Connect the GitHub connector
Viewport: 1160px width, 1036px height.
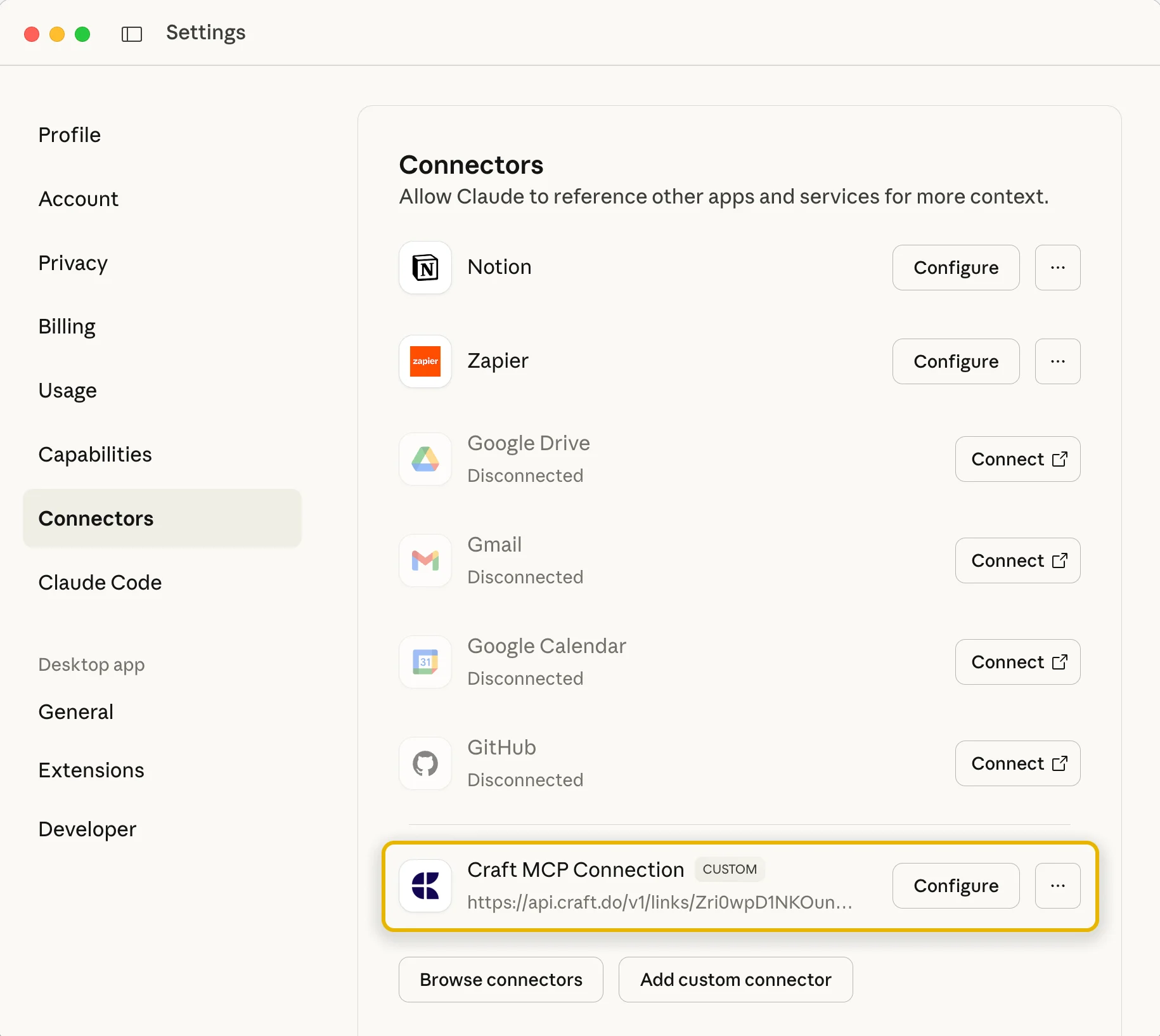click(1017, 763)
